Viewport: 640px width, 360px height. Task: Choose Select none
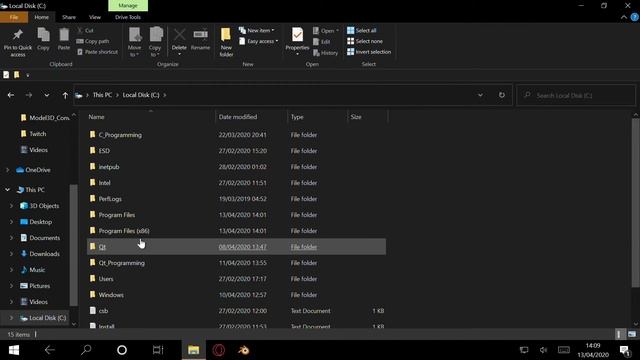pyautogui.click(x=365, y=41)
